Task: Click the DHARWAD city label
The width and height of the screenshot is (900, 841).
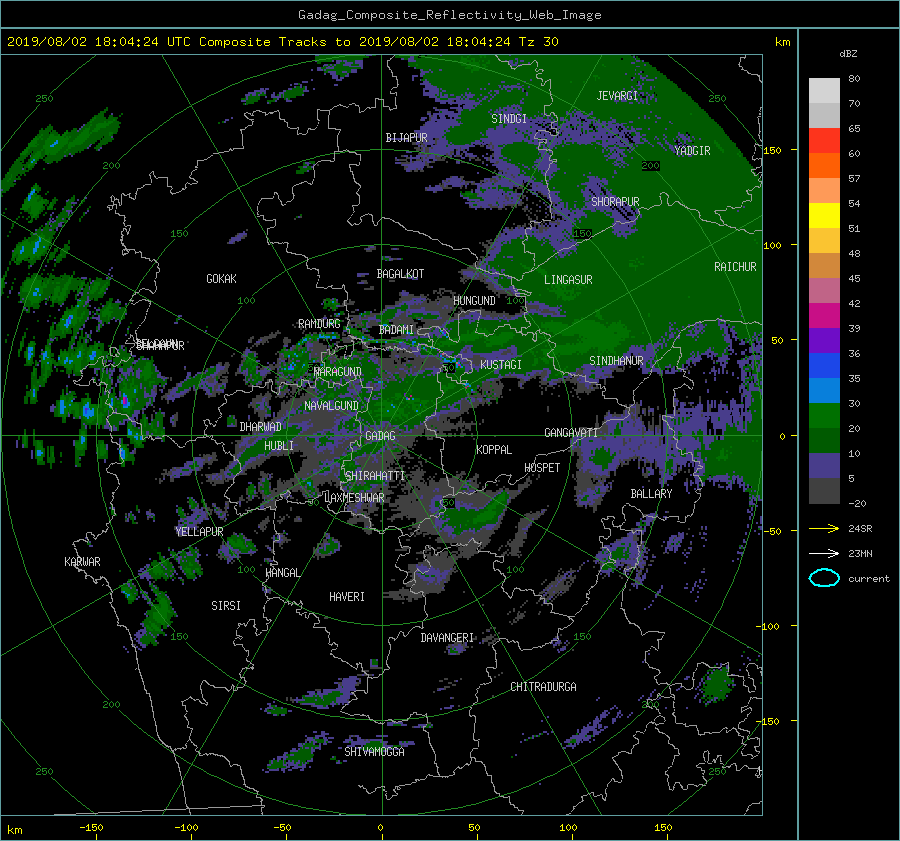Action: pos(261,427)
